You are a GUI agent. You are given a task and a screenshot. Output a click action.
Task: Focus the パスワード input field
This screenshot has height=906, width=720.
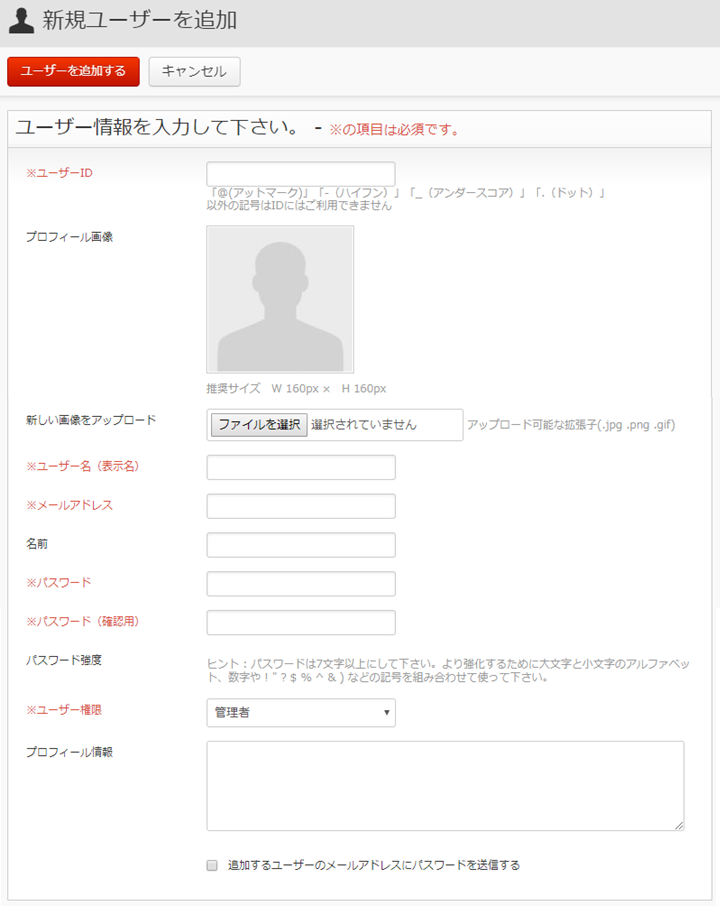point(300,583)
